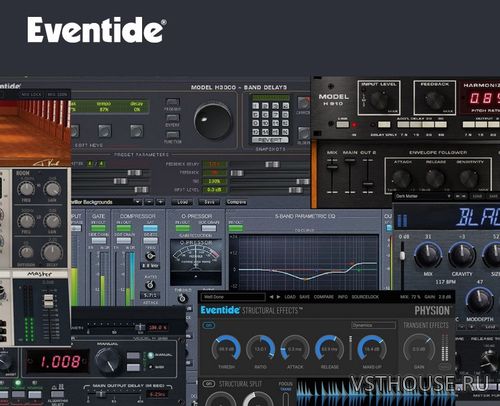Click the Revert button under snapshots
Screen dimensions: 500x406
[270, 140]
